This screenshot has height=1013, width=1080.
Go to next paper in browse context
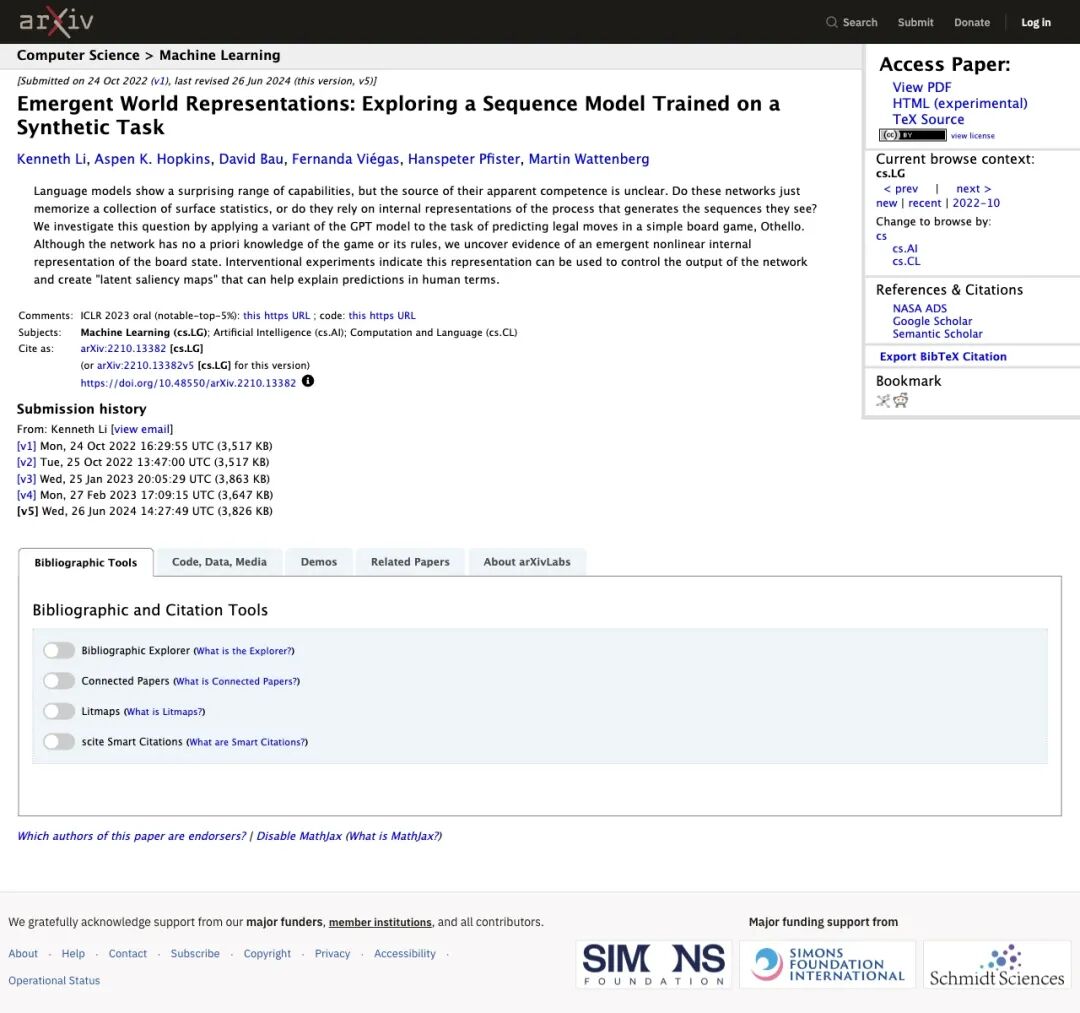tap(974, 189)
